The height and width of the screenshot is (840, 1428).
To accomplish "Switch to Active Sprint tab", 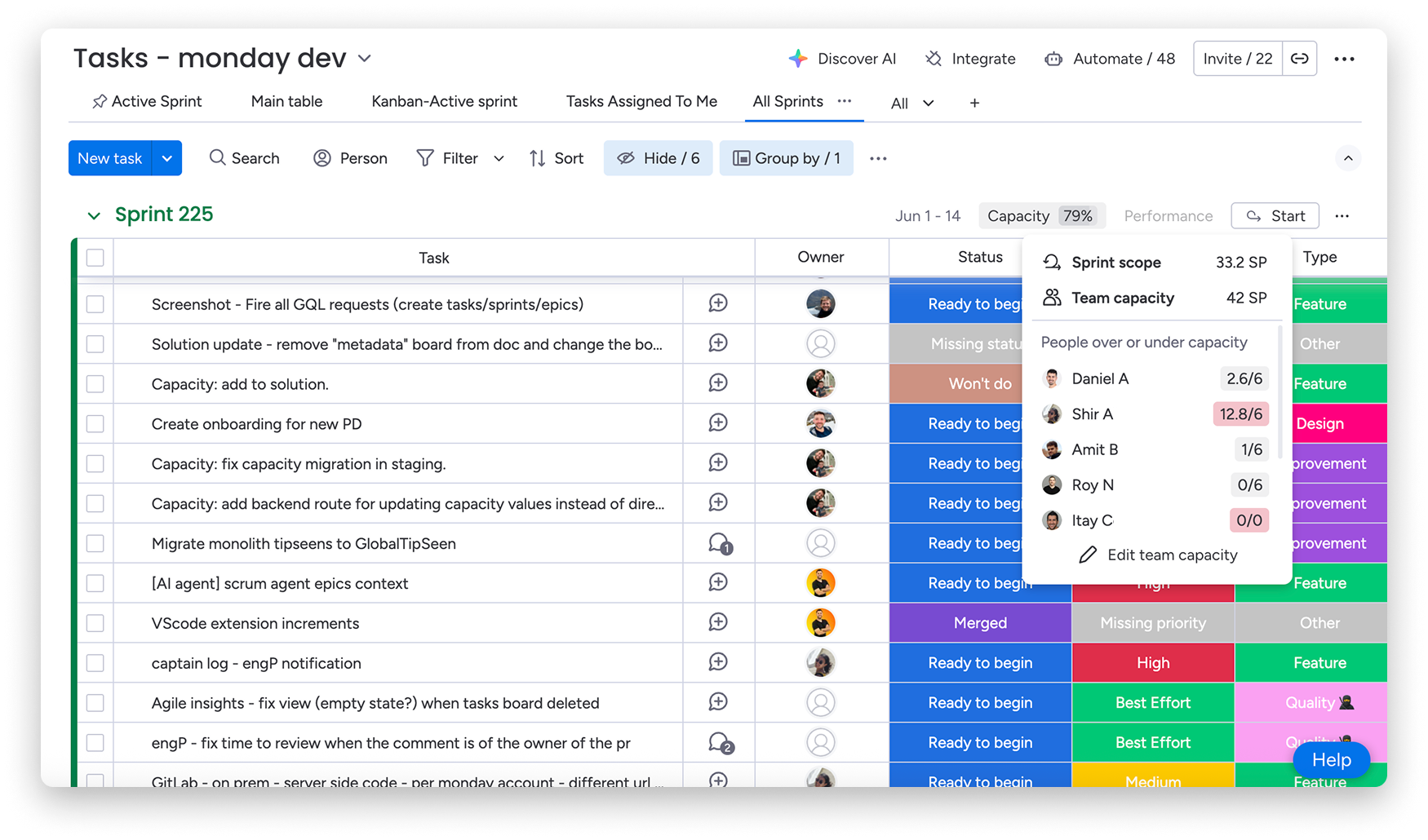I will 147,102.
